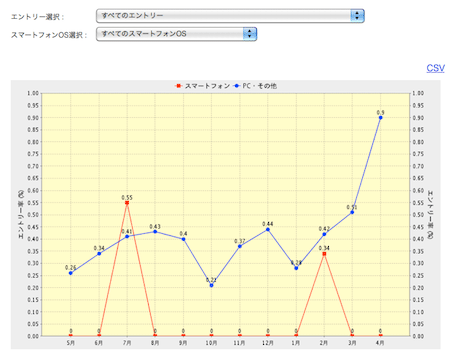Click the stepper arrows on すべてのエントリー
The image size is (454, 360).
[357, 16]
